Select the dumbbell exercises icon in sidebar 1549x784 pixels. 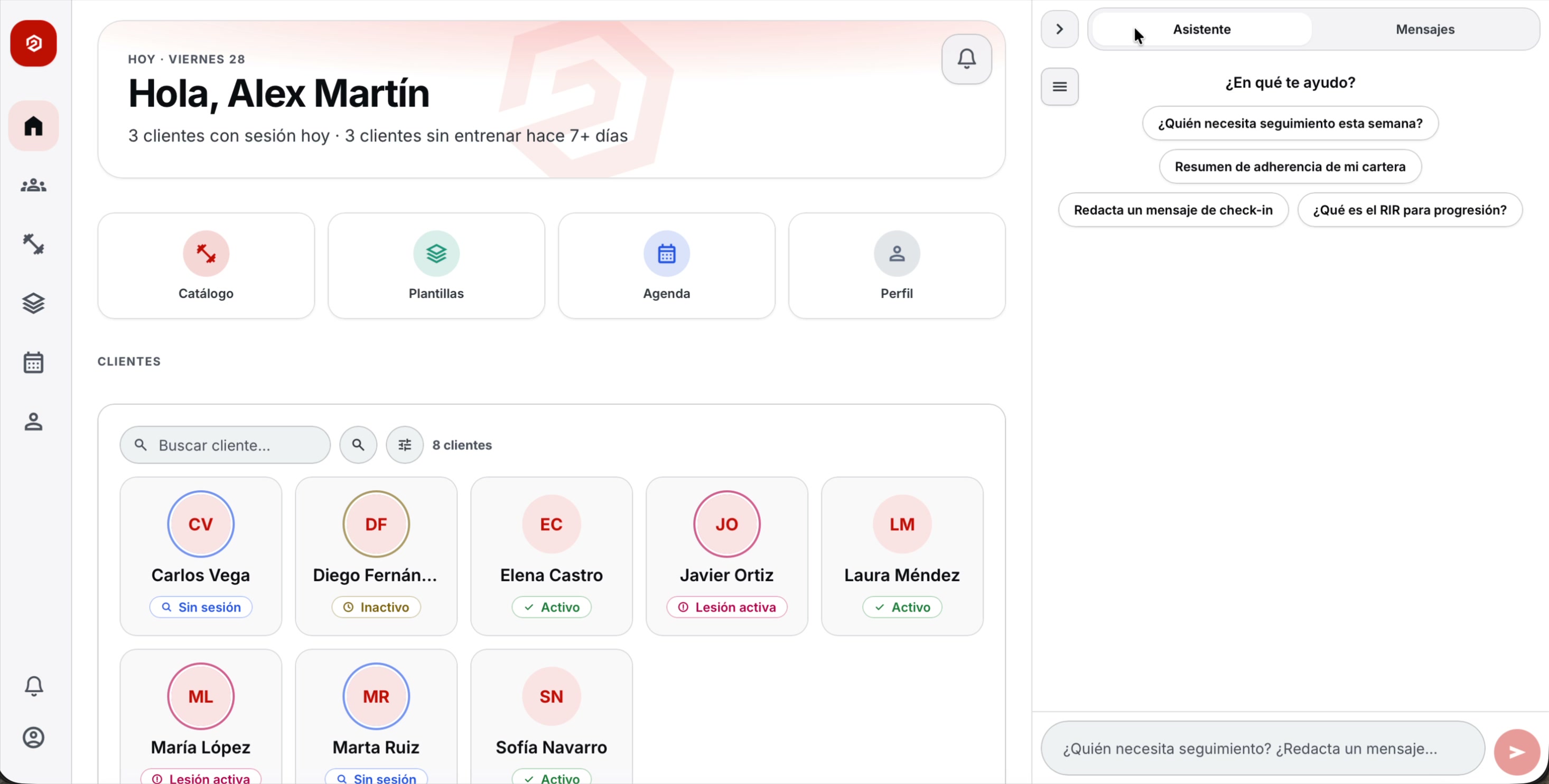(x=33, y=244)
